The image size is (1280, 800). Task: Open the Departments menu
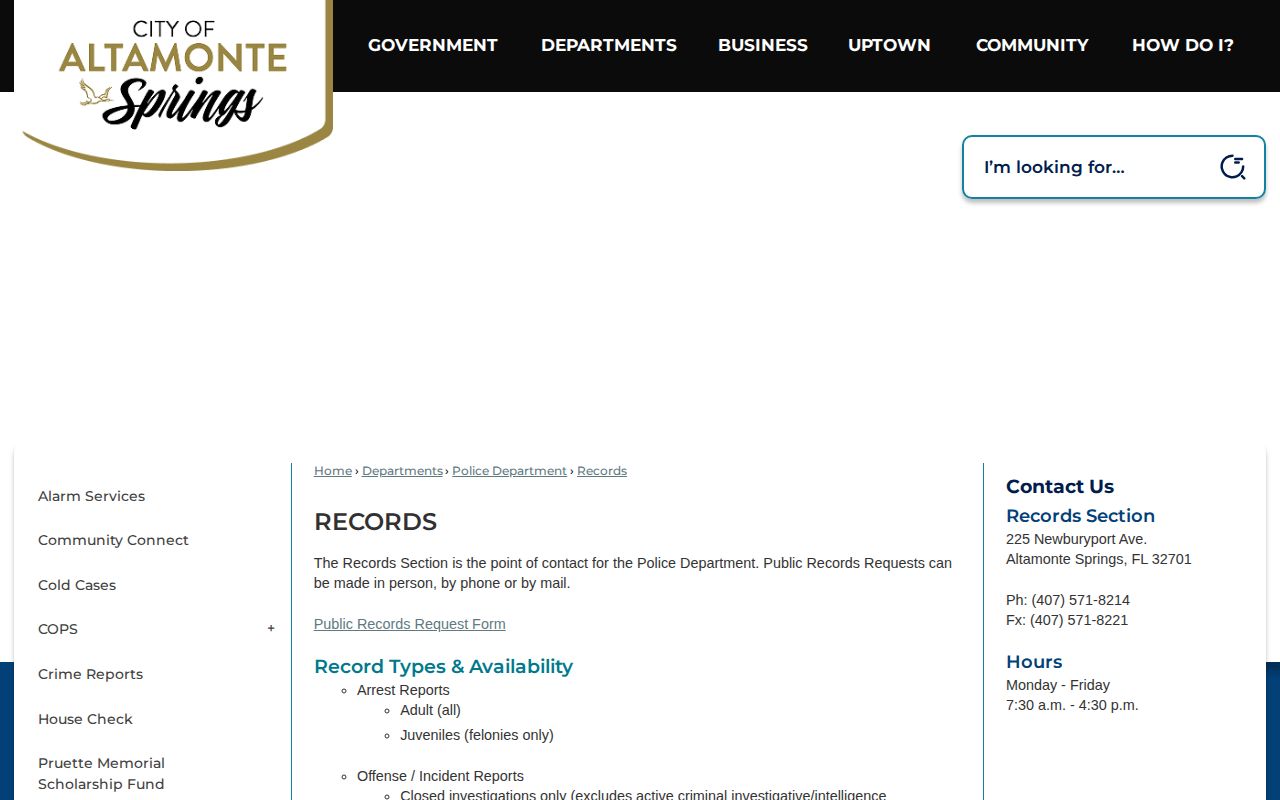[x=608, y=45]
